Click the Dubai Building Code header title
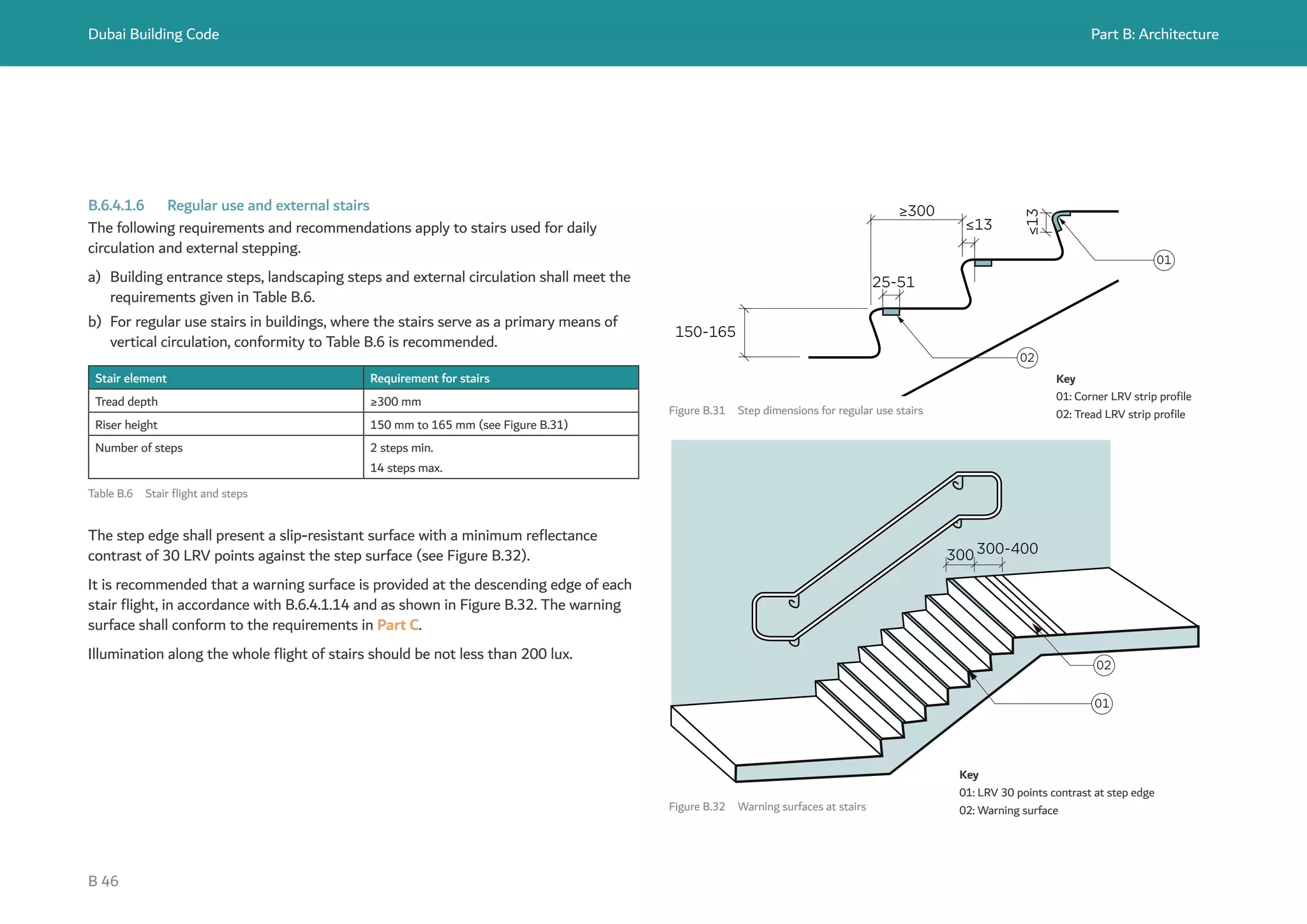The image size is (1307, 924). (153, 34)
